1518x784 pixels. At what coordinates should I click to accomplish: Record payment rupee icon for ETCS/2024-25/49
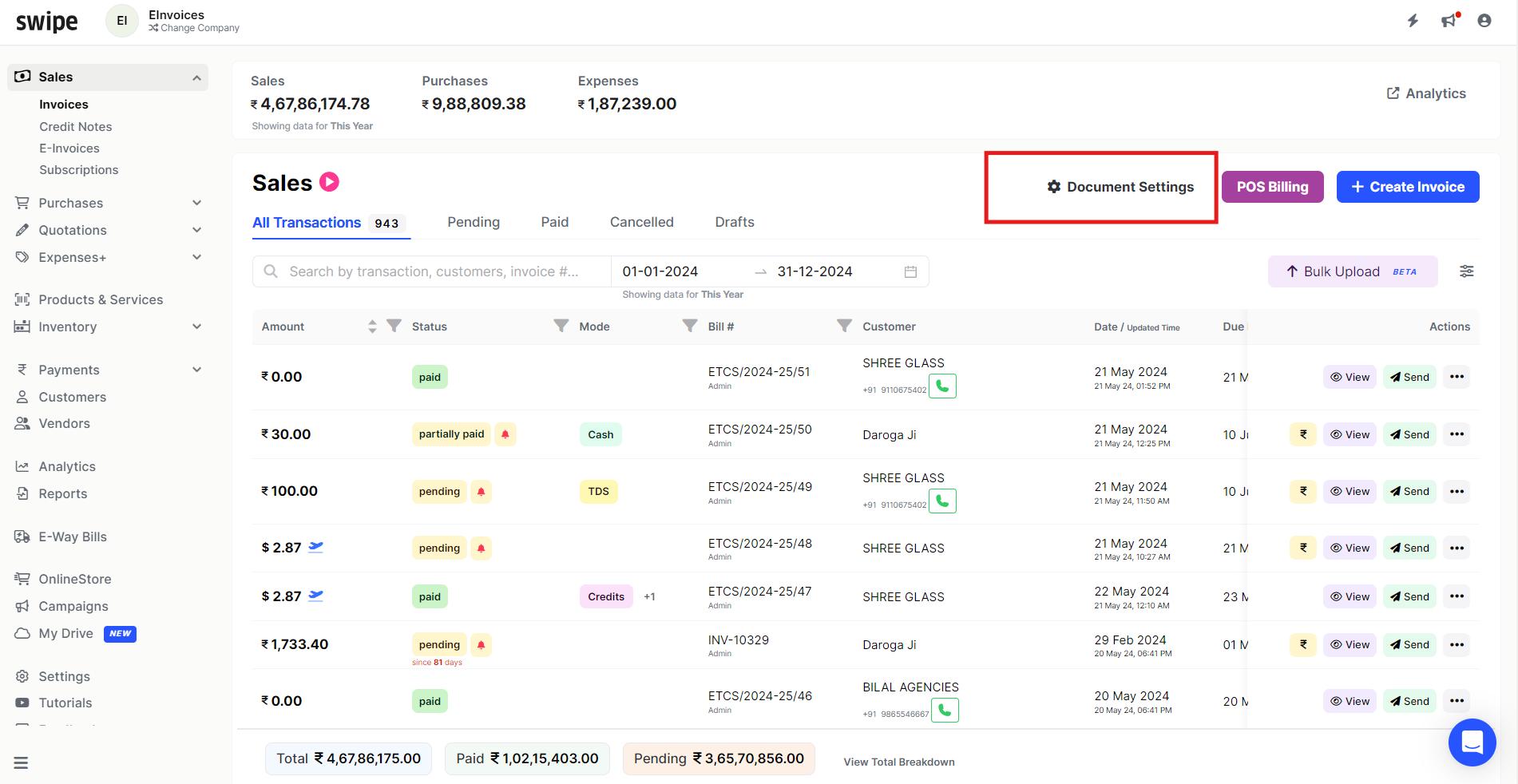click(1303, 491)
